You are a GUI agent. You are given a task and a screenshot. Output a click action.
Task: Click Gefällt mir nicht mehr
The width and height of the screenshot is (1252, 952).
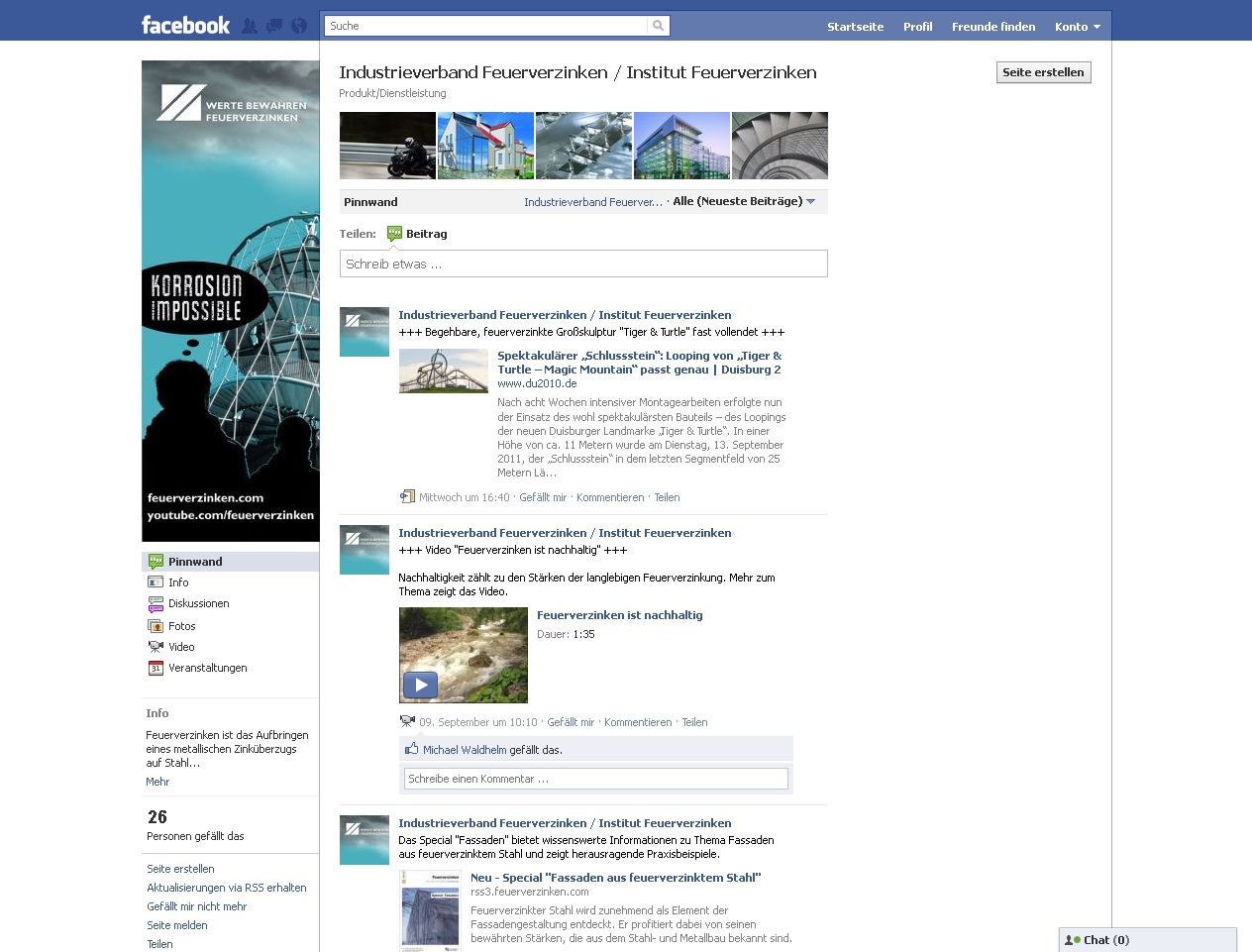tap(197, 906)
